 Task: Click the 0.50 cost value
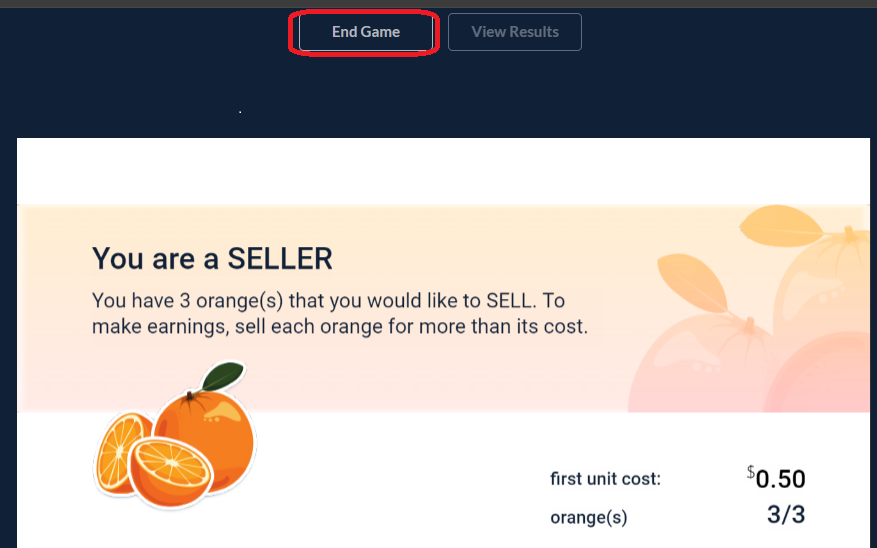tap(780, 479)
